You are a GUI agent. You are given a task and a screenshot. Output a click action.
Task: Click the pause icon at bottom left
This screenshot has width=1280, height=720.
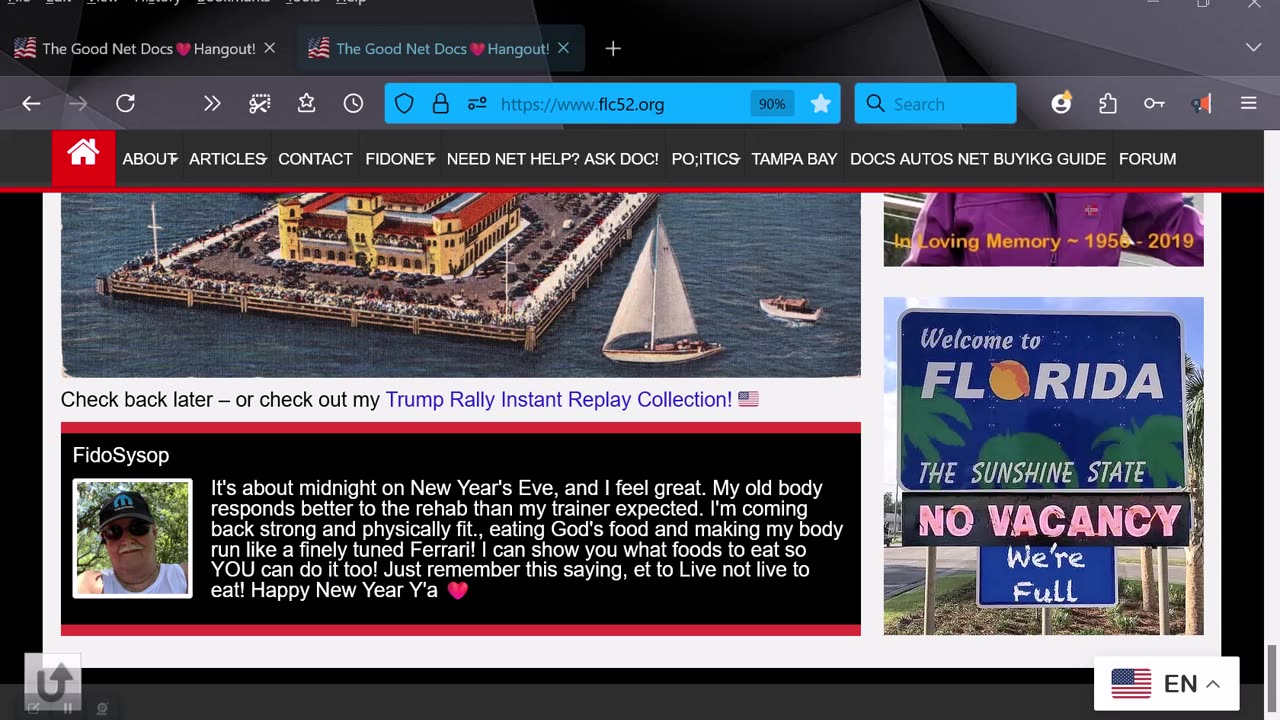(68, 709)
